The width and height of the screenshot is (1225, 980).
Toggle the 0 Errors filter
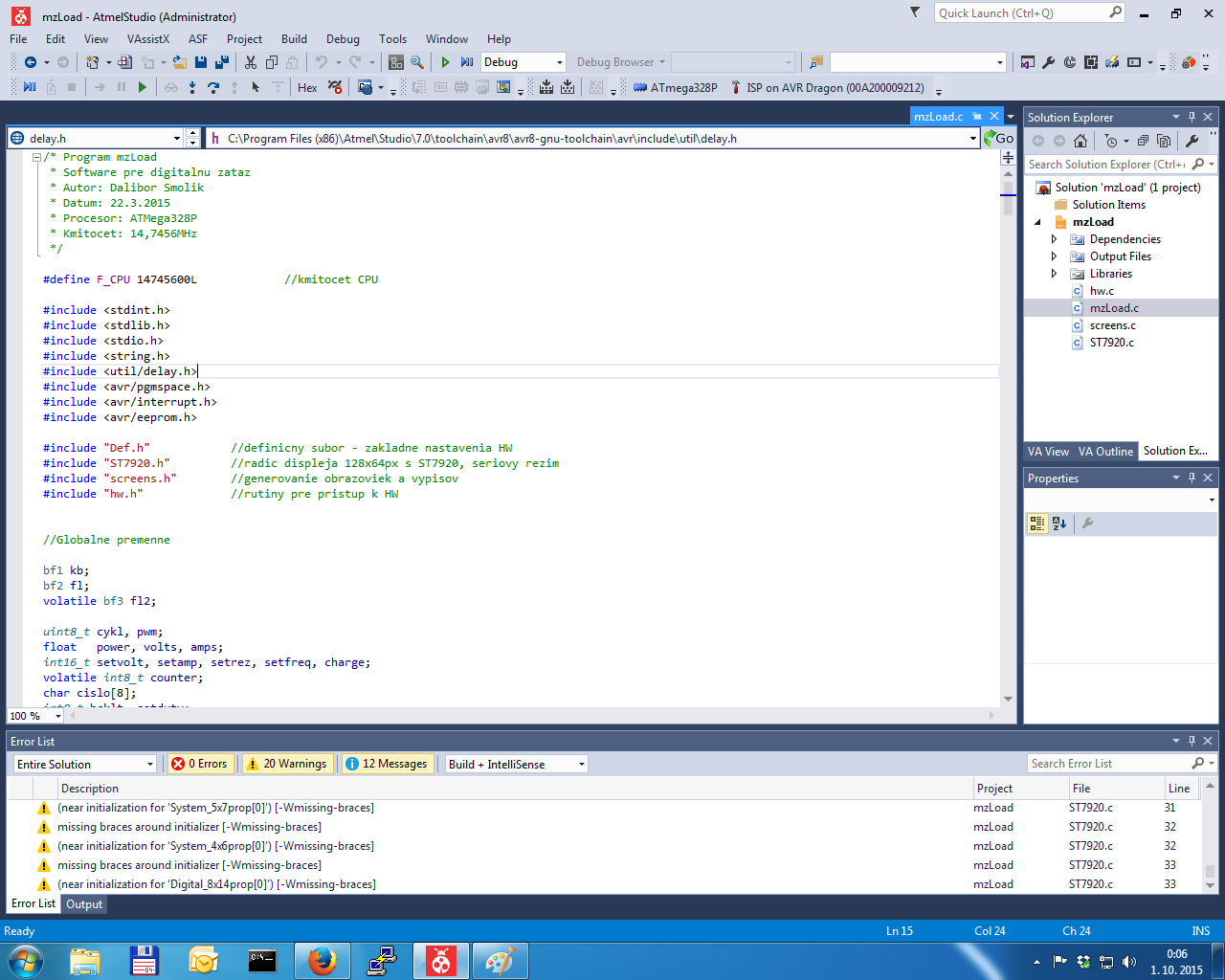pos(200,764)
